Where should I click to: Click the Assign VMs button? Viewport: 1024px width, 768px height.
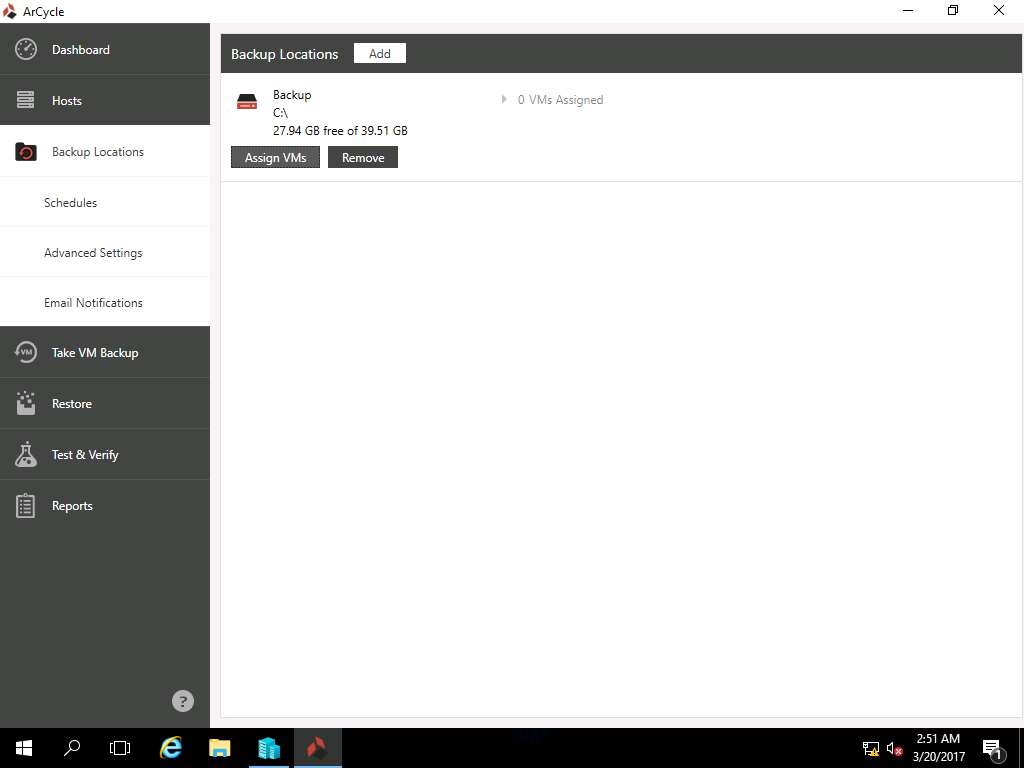[275, 157]
